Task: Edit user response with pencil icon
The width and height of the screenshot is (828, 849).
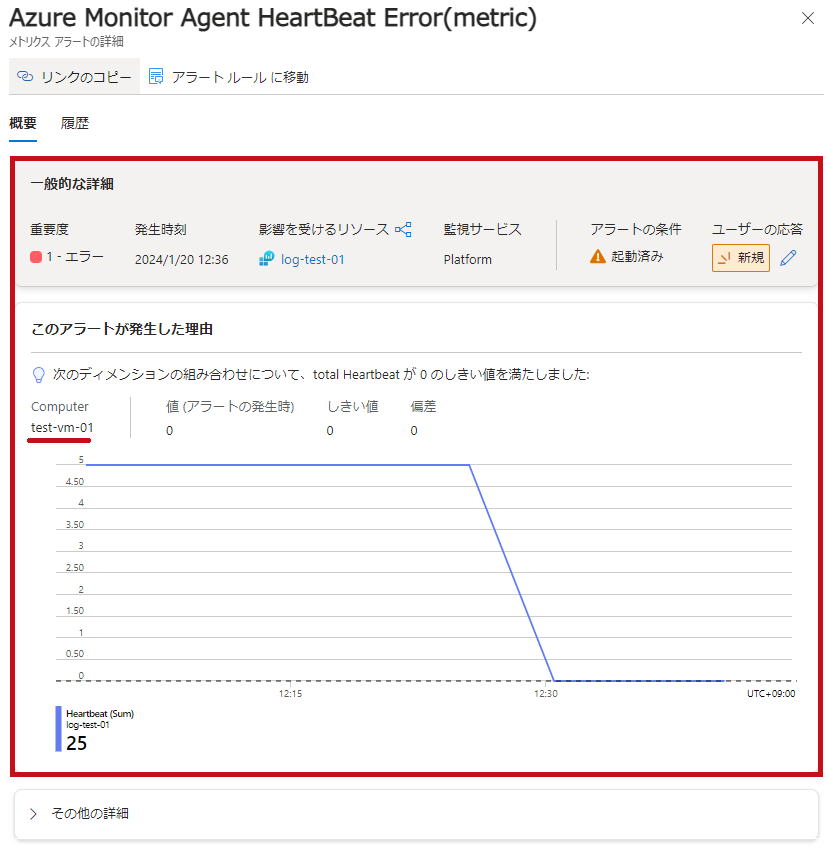Action: tap(788, 258)
